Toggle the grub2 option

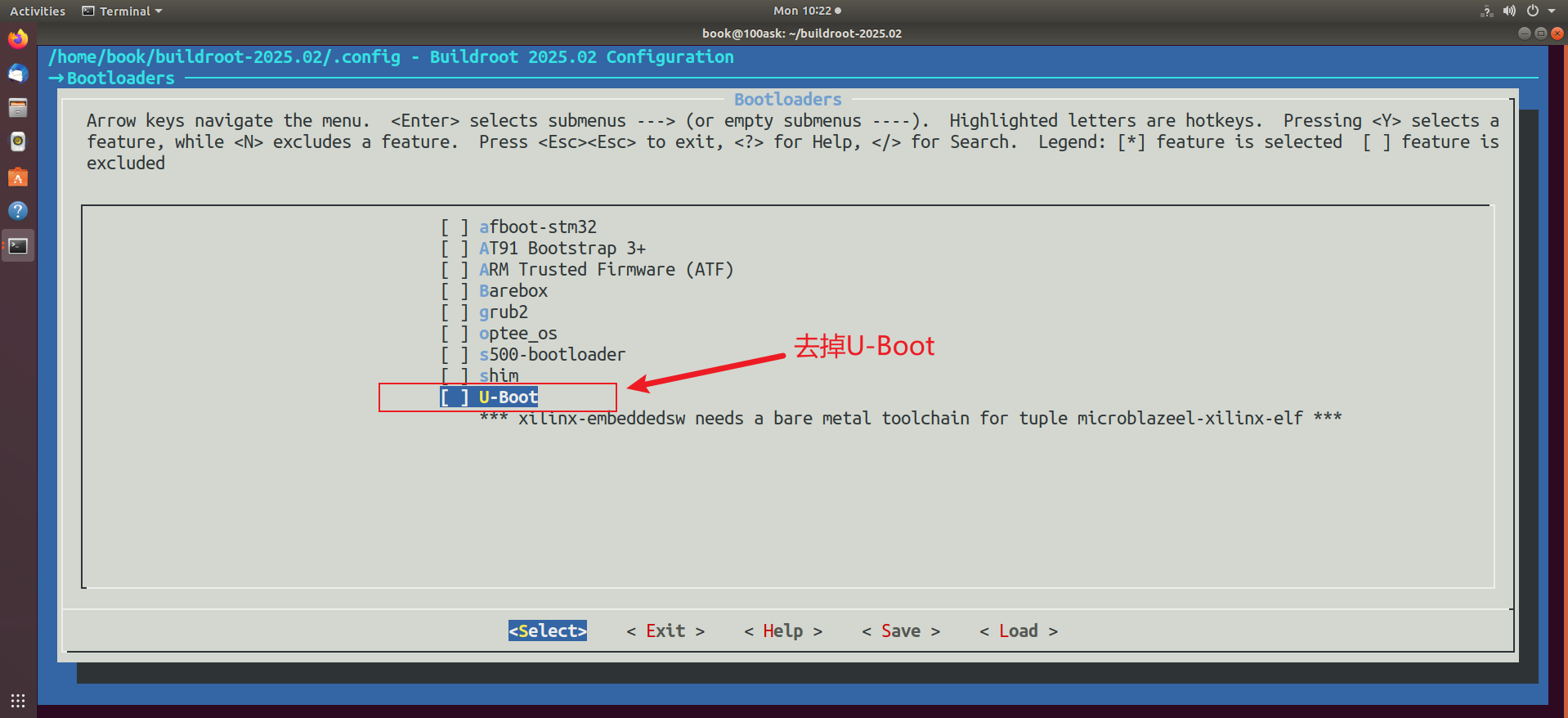(484, 312)
